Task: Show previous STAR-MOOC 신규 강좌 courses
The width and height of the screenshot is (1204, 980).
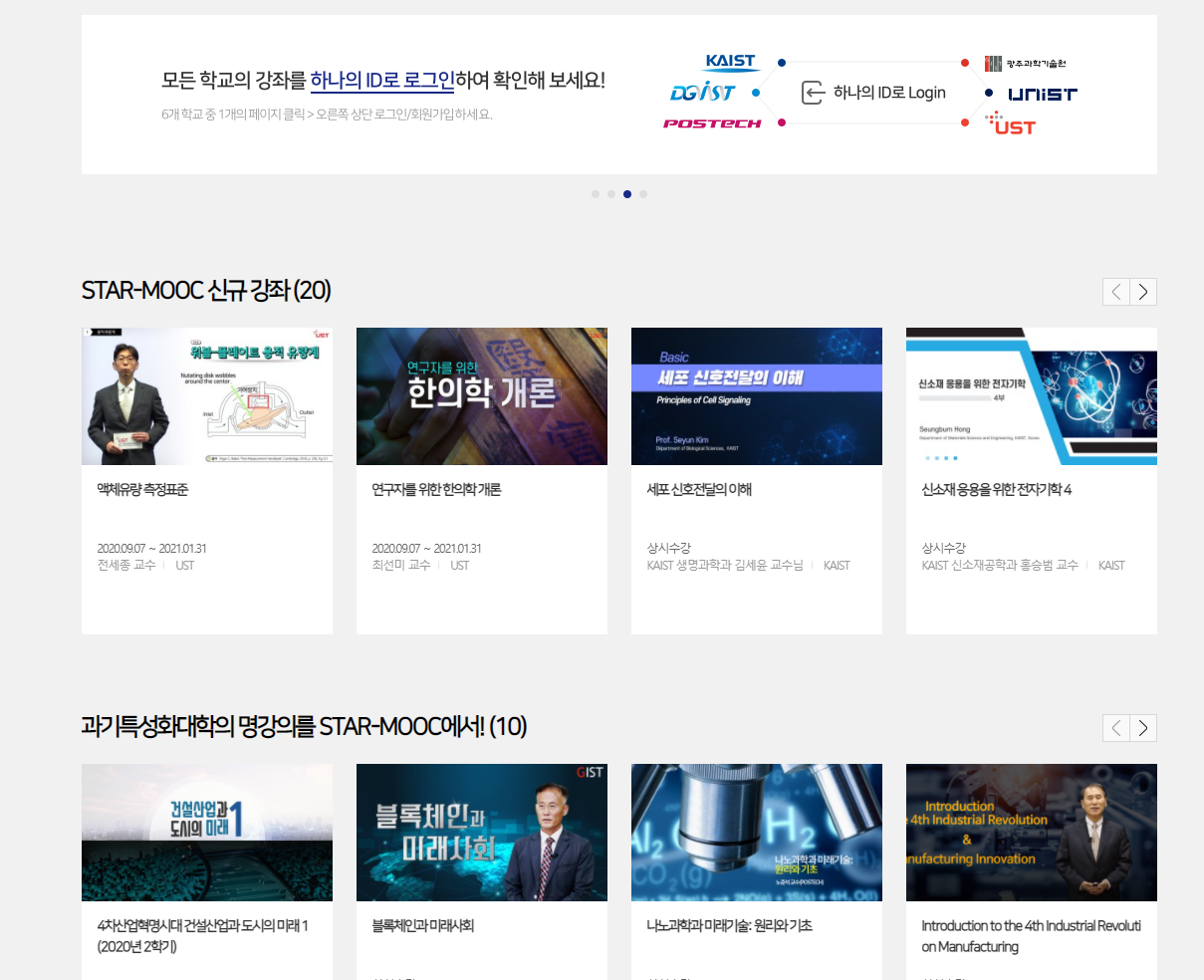Action: (x=1116, y=292)
